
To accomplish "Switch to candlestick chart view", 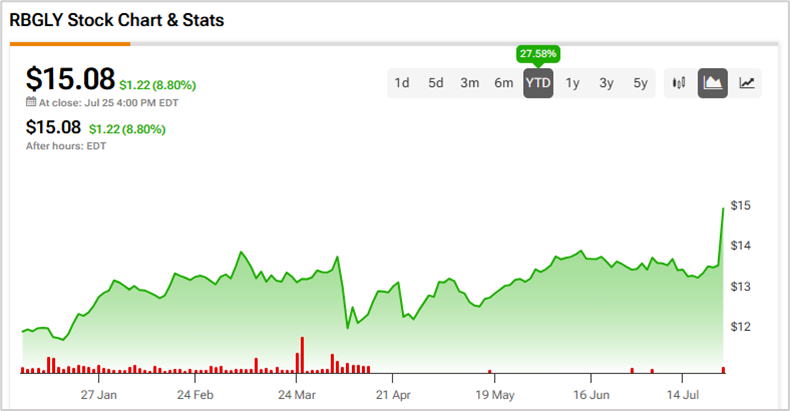I will (680, 83).
